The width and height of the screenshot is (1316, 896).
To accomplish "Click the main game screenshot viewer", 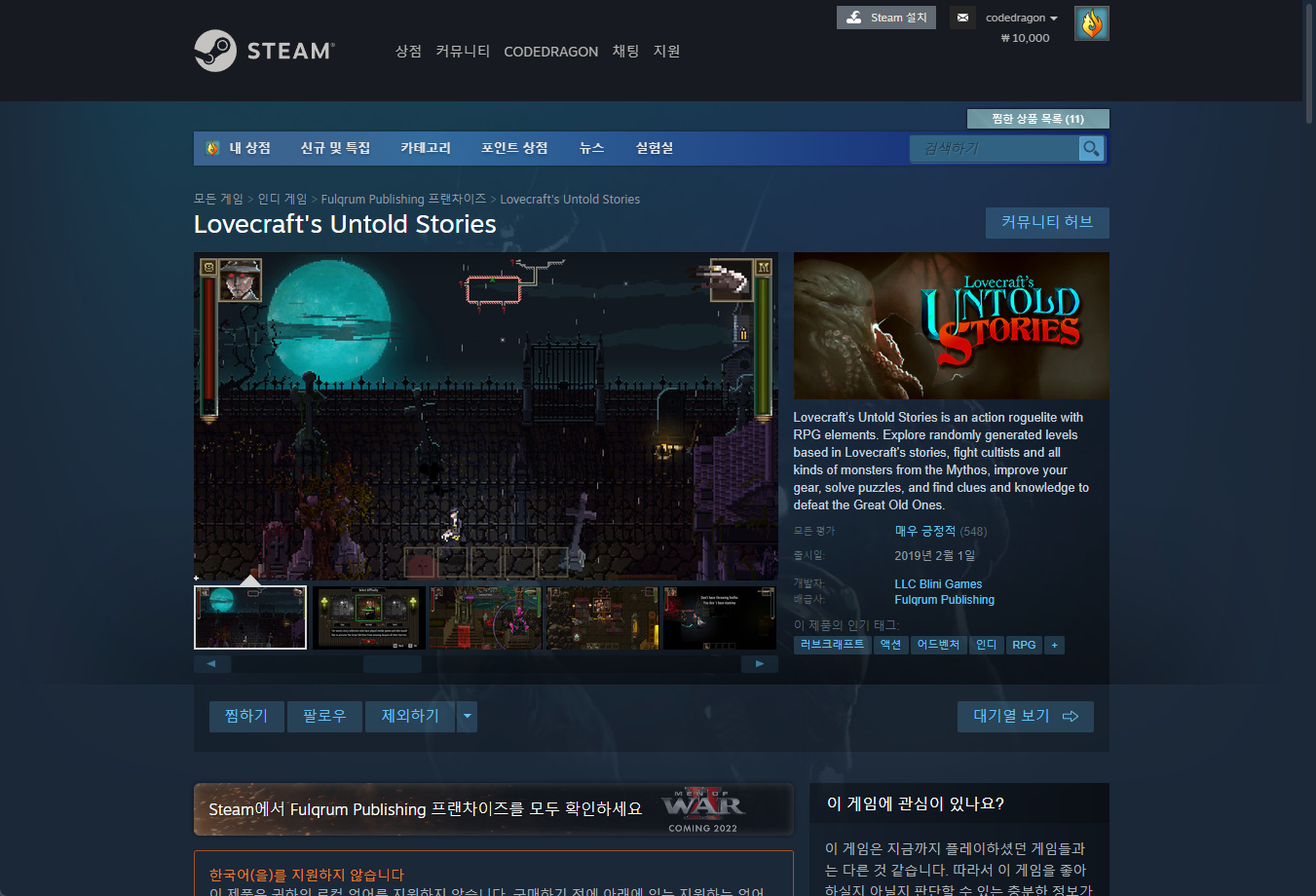I will click(x=486, y=417).
